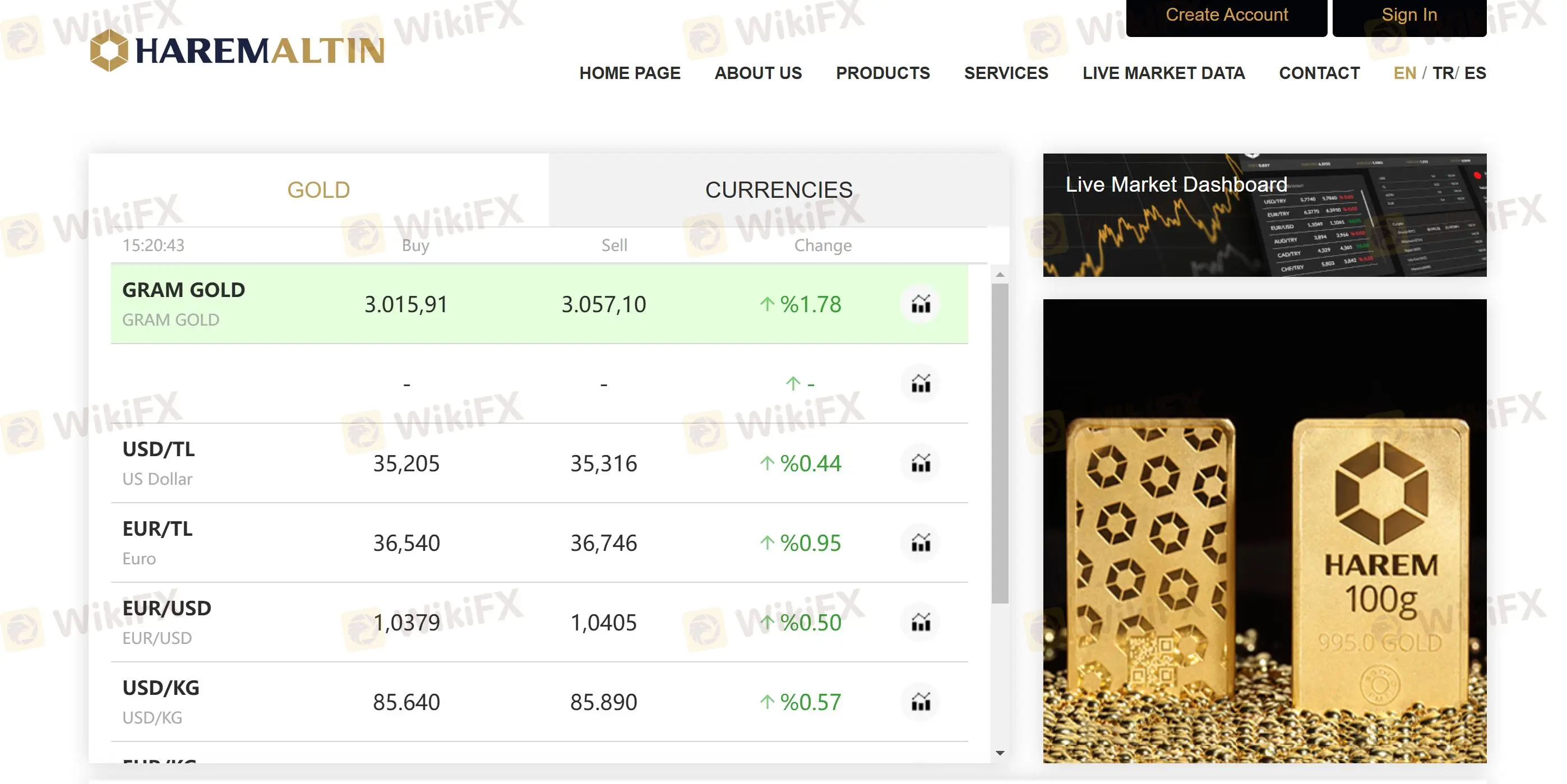Click scroll up arrow of price table
The height and width of the screenshot is (784, 1567).
coord(1000,275)
